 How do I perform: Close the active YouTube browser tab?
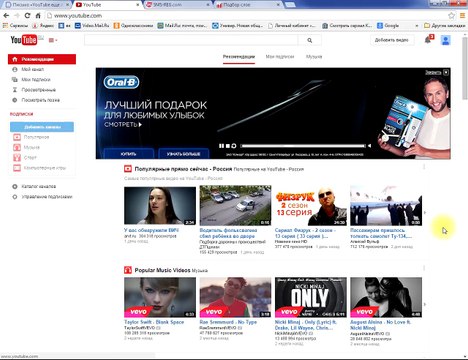coord(138,5)
